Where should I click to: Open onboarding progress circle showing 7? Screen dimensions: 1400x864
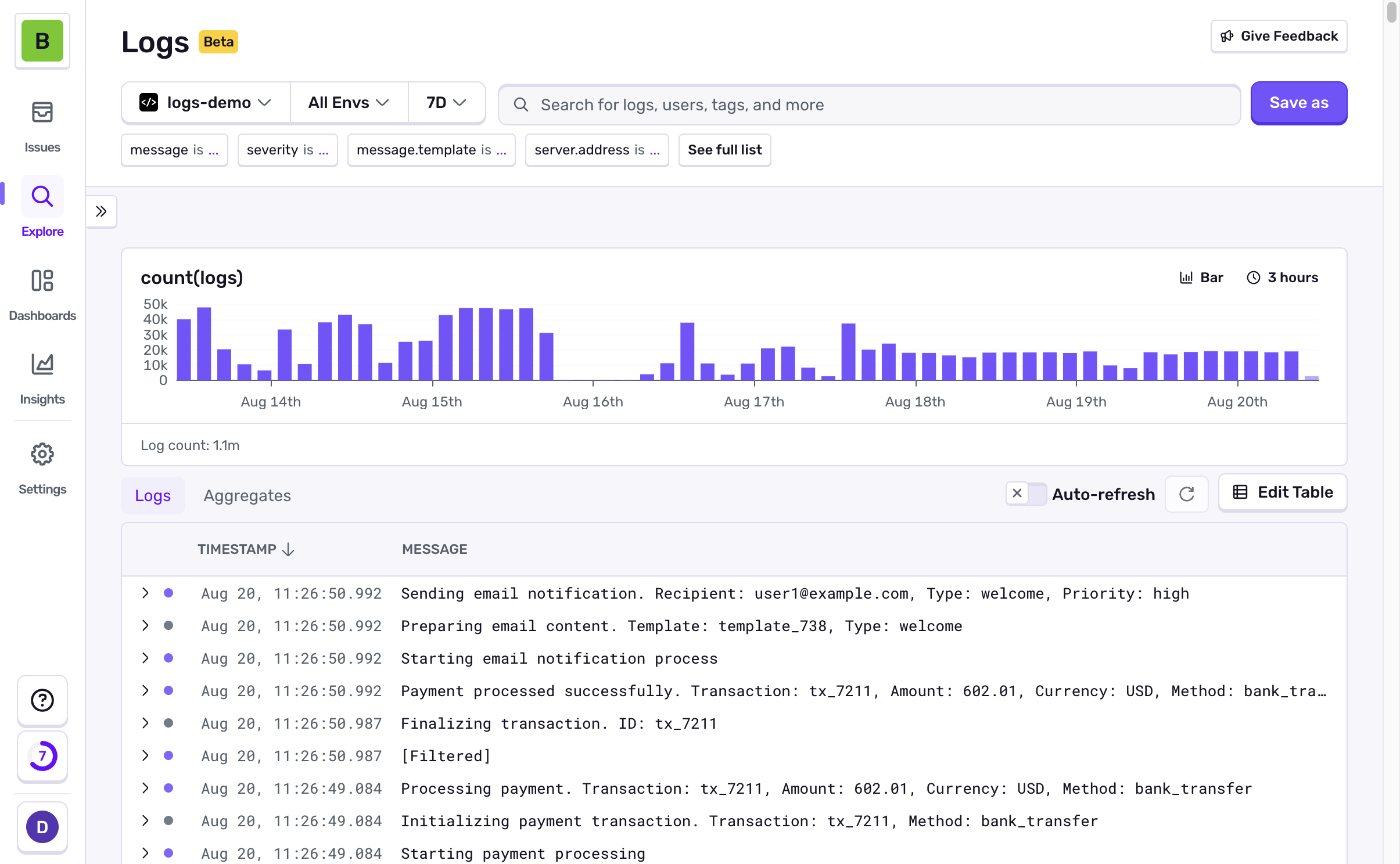point(42,756)
